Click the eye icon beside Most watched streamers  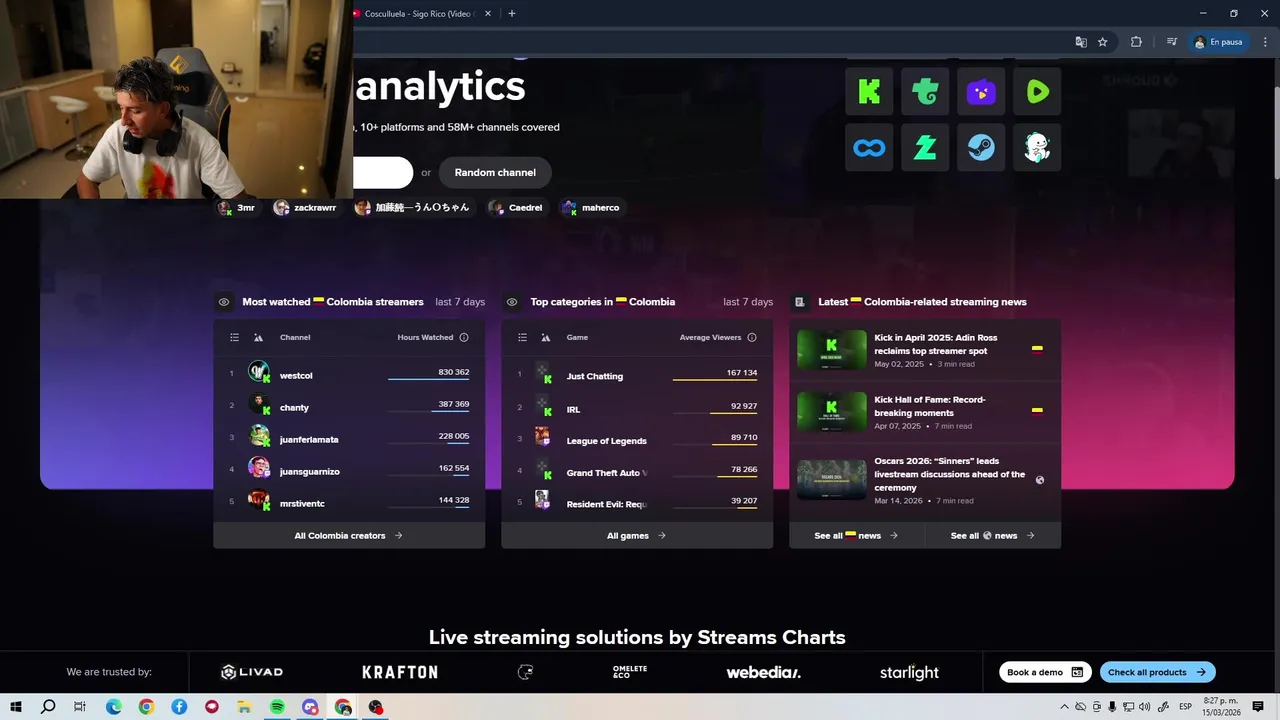[224, 302]
